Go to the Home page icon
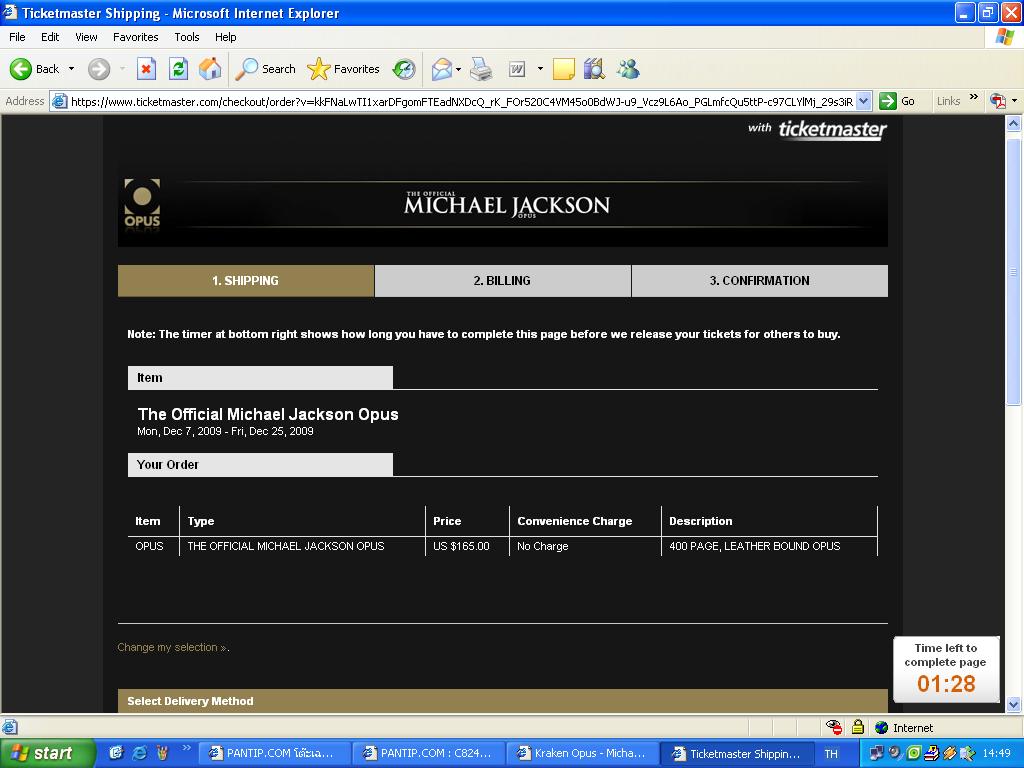Image resolution: width=1024 pixels, height=768 pixels. (210, 69)
